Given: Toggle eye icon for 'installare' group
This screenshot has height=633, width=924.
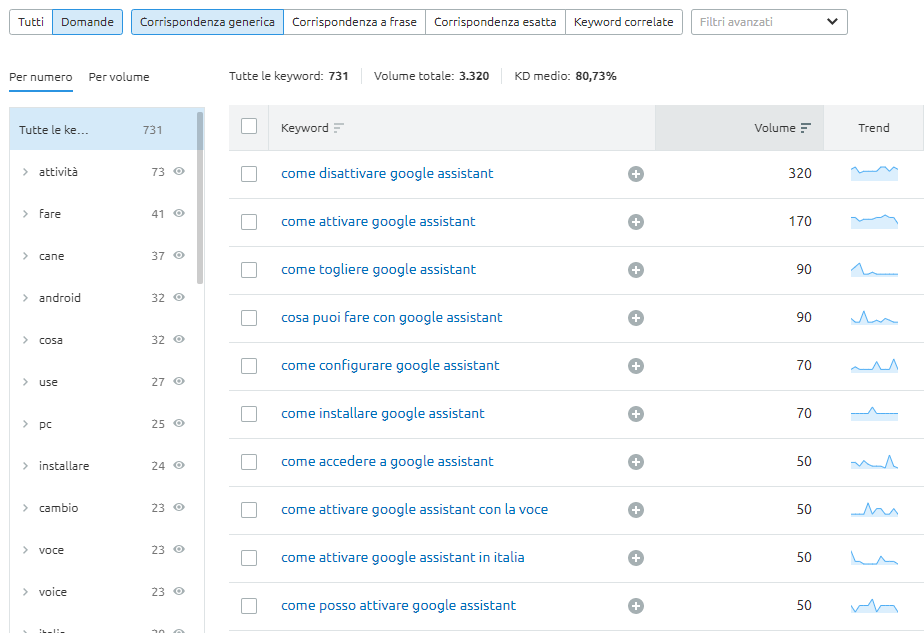Looking at the screenshot, I should coord(179,465).
